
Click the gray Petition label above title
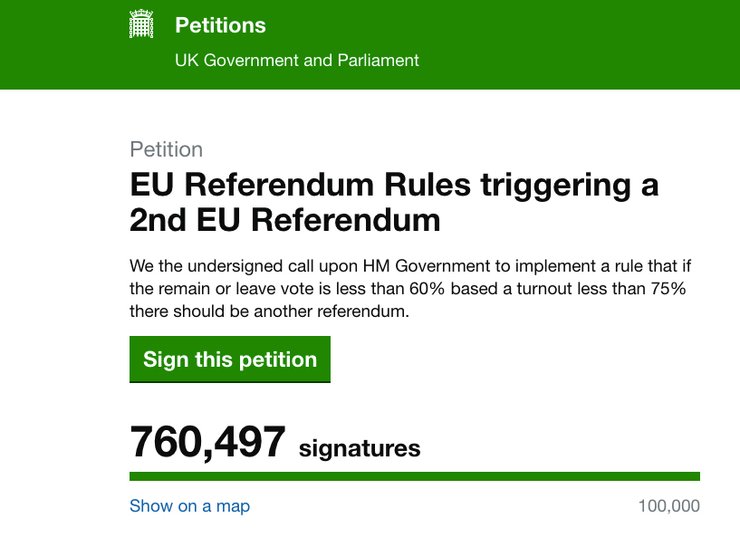(x=166, y=150)
